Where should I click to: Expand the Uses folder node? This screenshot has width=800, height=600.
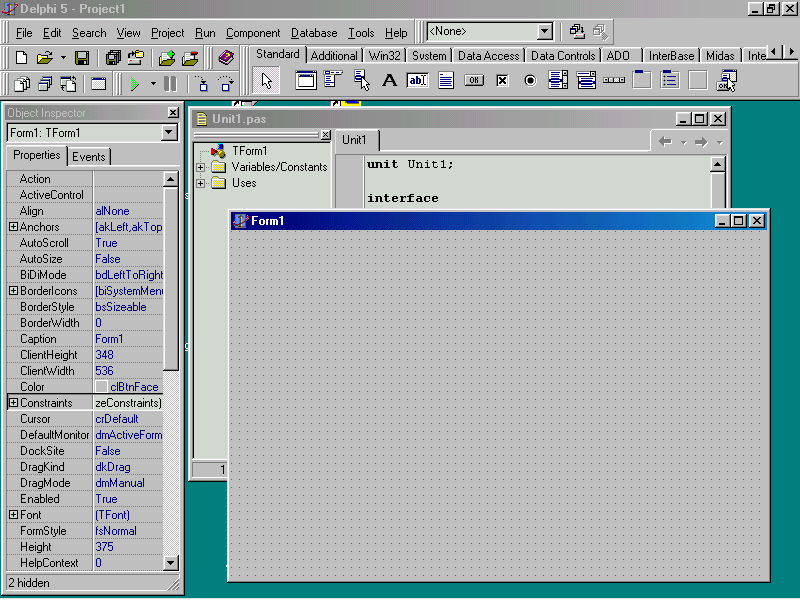(201, 183)
